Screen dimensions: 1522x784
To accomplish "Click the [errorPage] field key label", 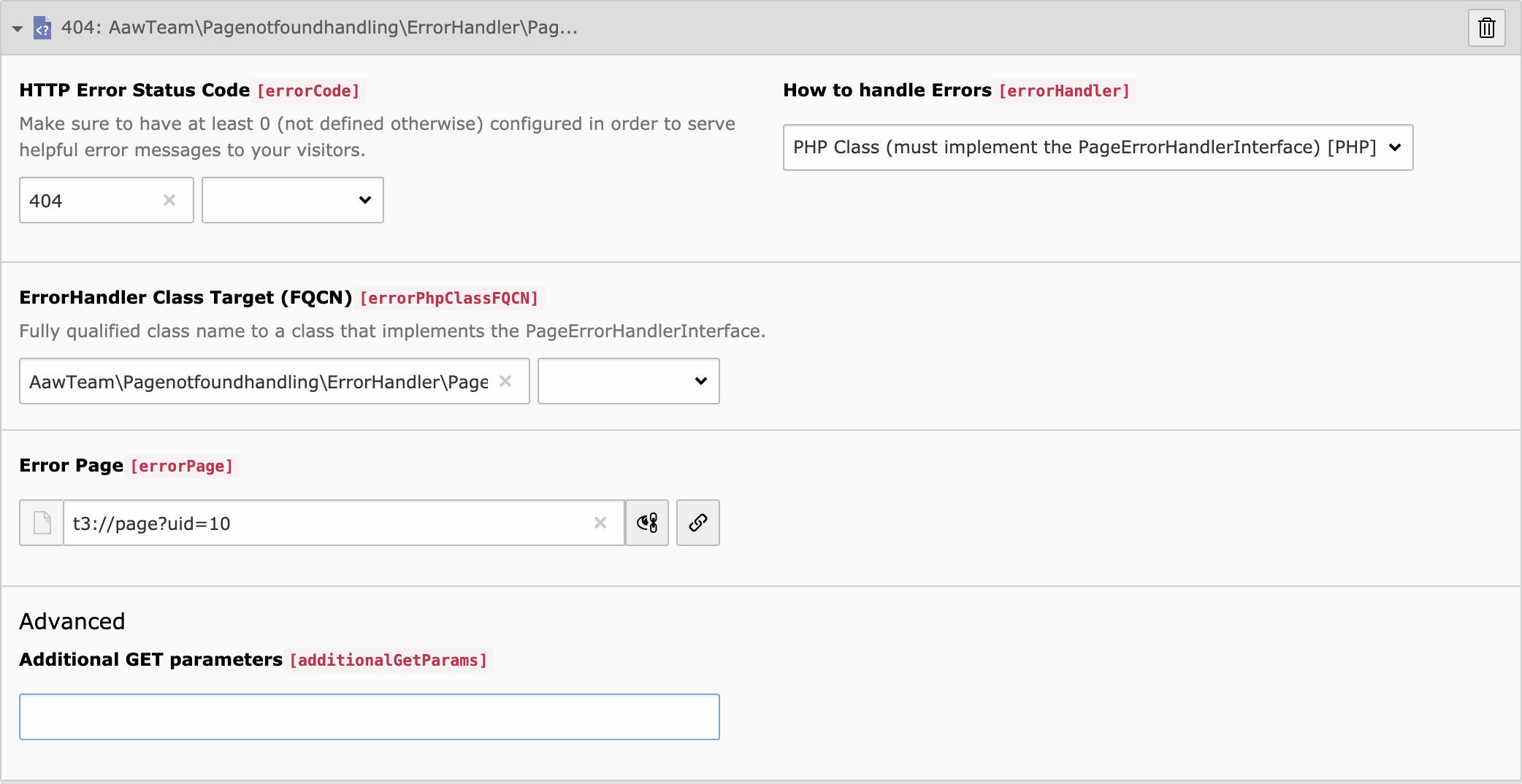I will (x=182, y=466).
